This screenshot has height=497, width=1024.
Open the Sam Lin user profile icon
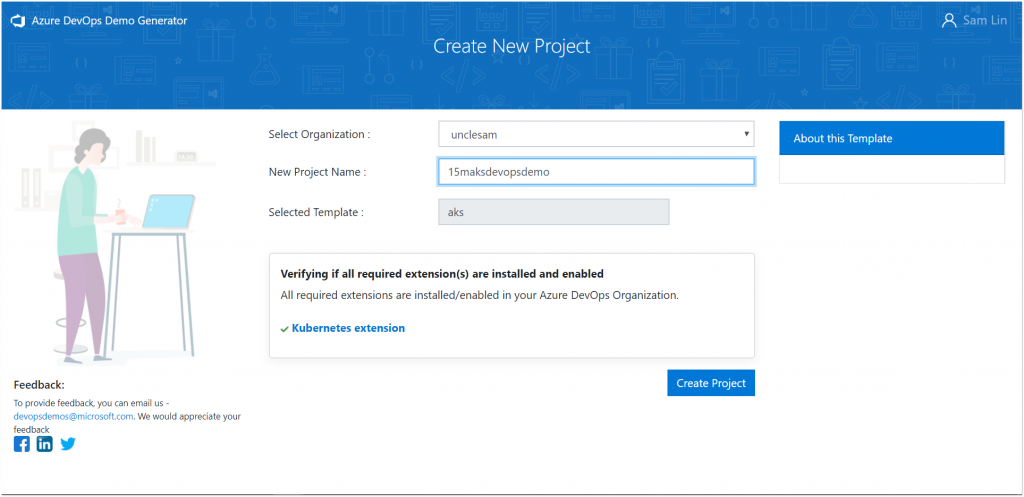949,21
